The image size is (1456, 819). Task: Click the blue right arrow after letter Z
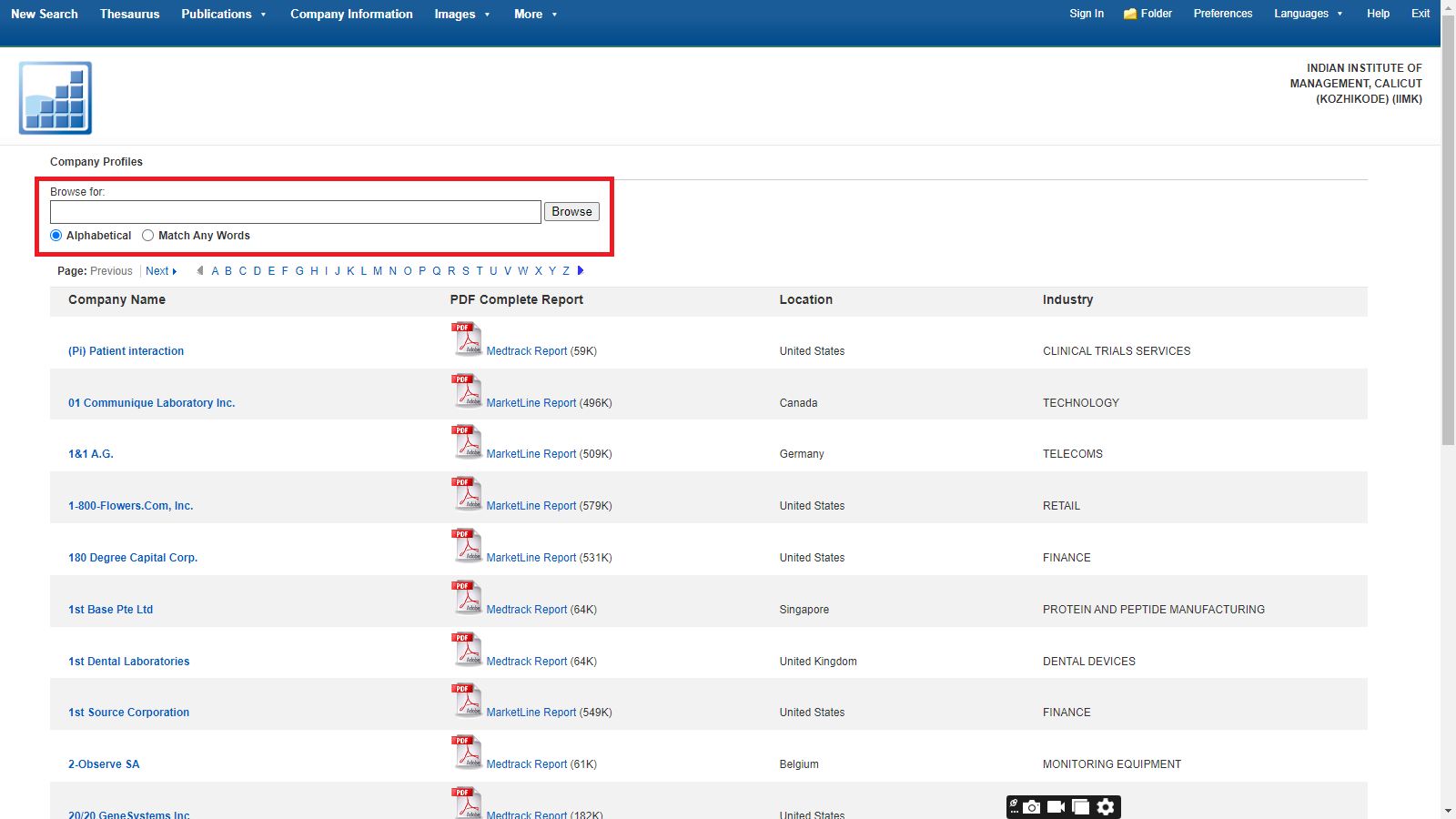tap(581, 271)
